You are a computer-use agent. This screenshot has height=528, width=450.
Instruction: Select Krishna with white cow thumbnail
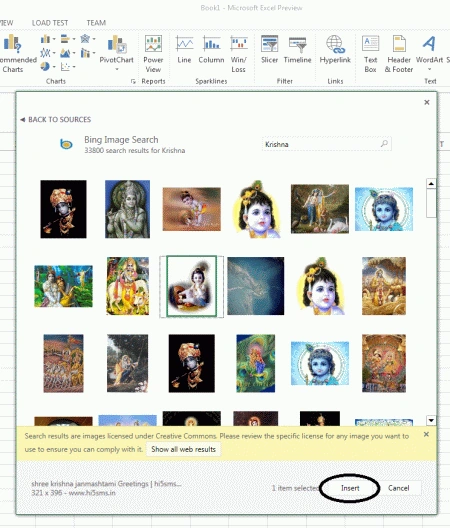click(x=128, y=286)
